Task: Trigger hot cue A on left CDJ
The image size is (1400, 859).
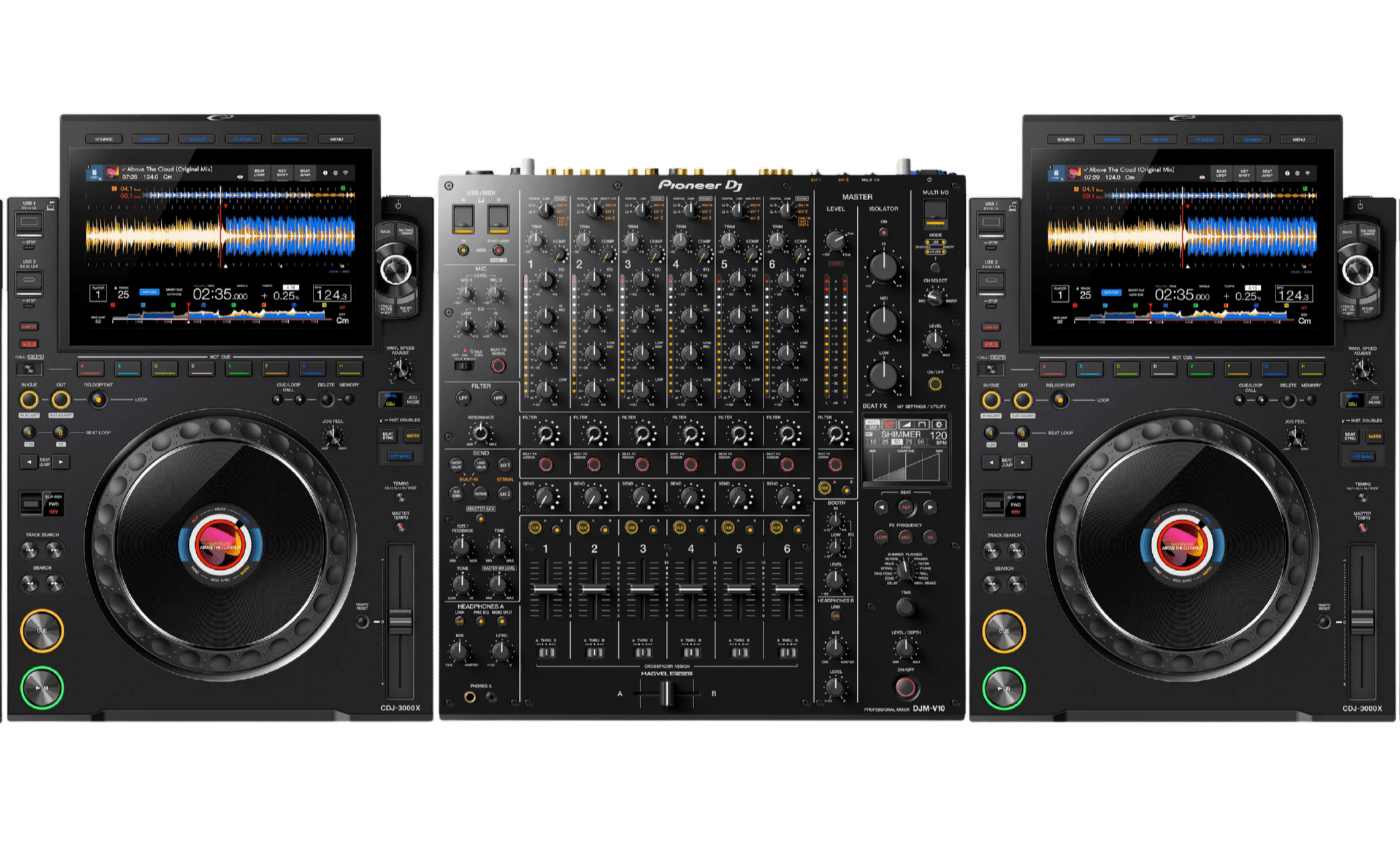Action: 90,369
